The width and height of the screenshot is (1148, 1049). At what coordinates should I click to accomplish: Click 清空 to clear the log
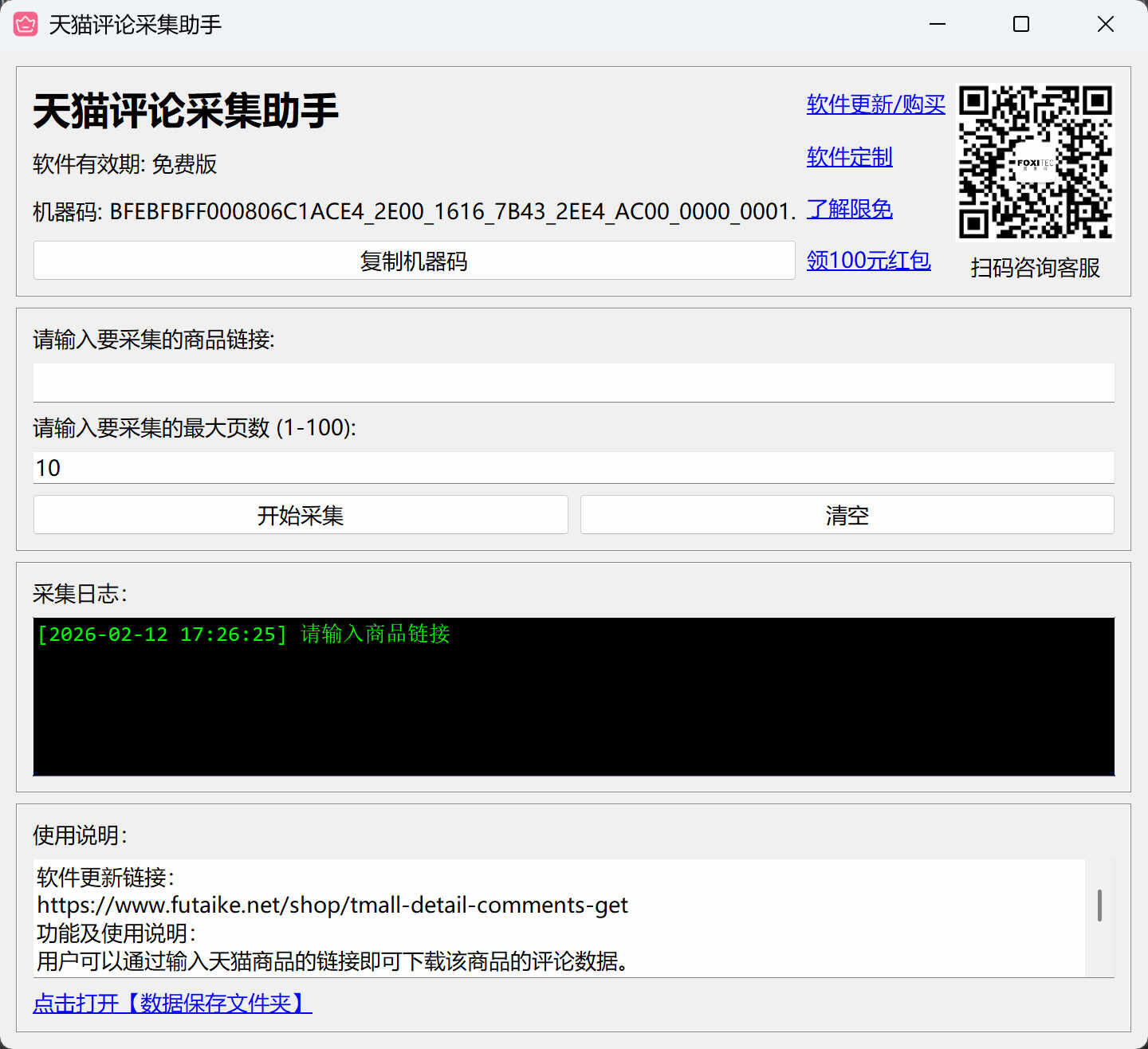pyautogui.click(x=847, y=515)
